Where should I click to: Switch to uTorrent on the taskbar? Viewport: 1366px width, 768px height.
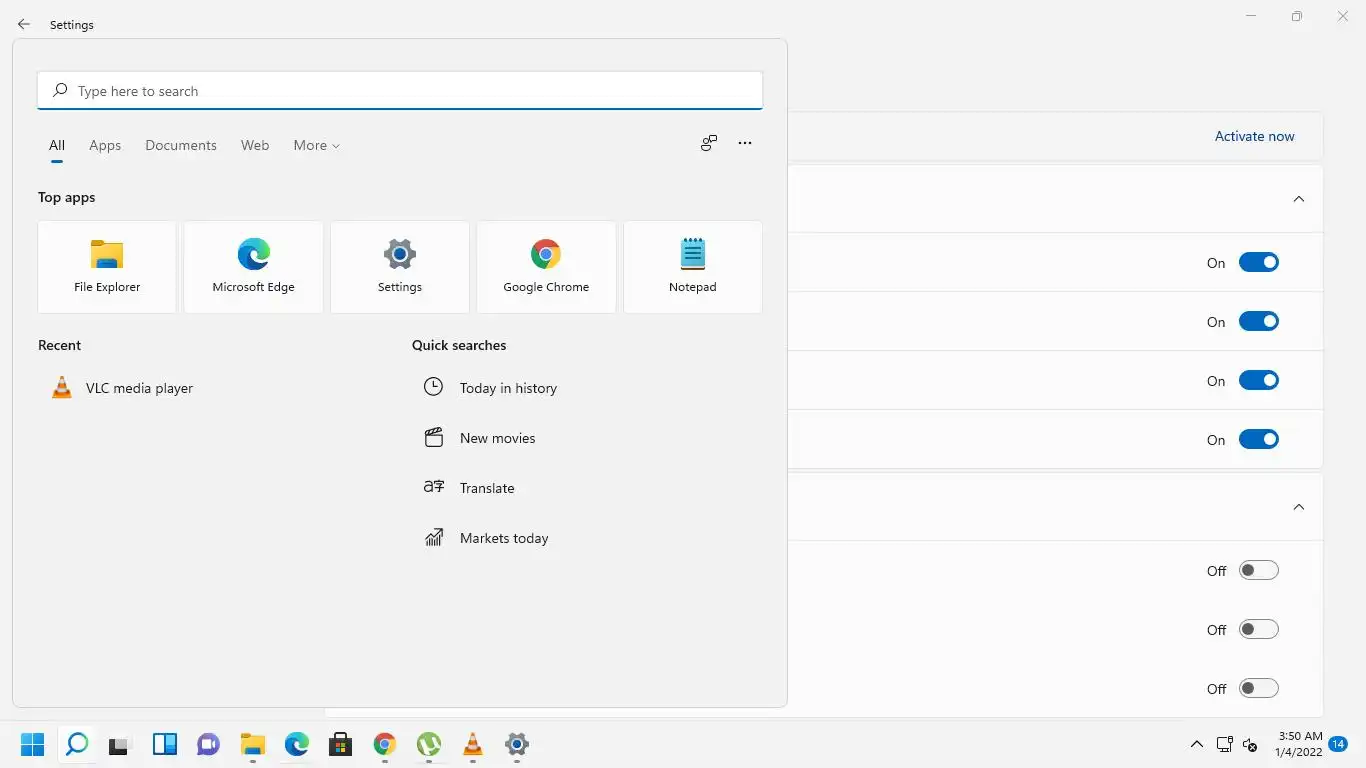tap(429, 744)
